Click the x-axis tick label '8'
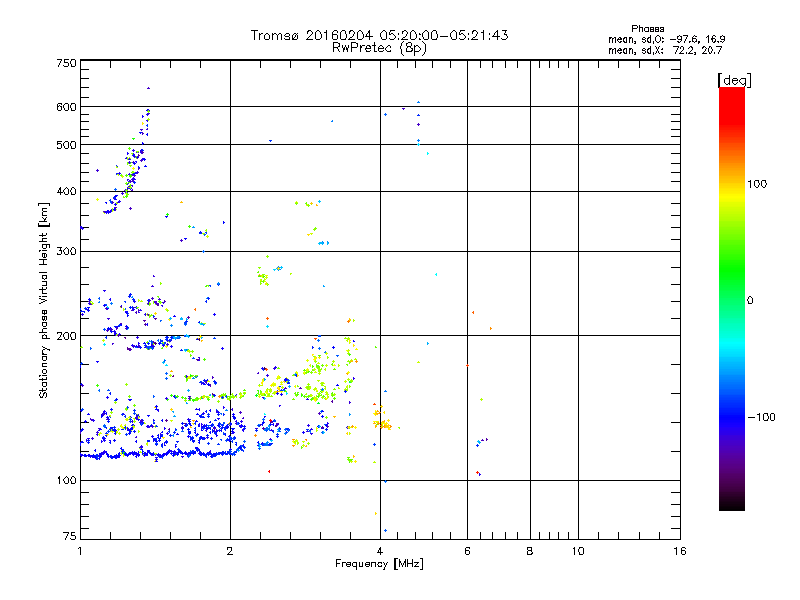The image size is (800, 600). point(530,551)
